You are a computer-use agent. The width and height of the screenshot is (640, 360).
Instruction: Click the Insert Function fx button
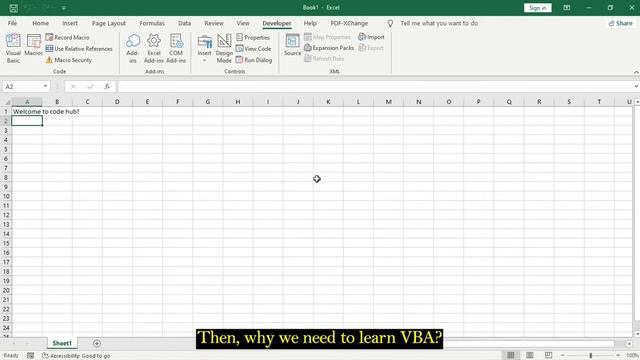107,87
